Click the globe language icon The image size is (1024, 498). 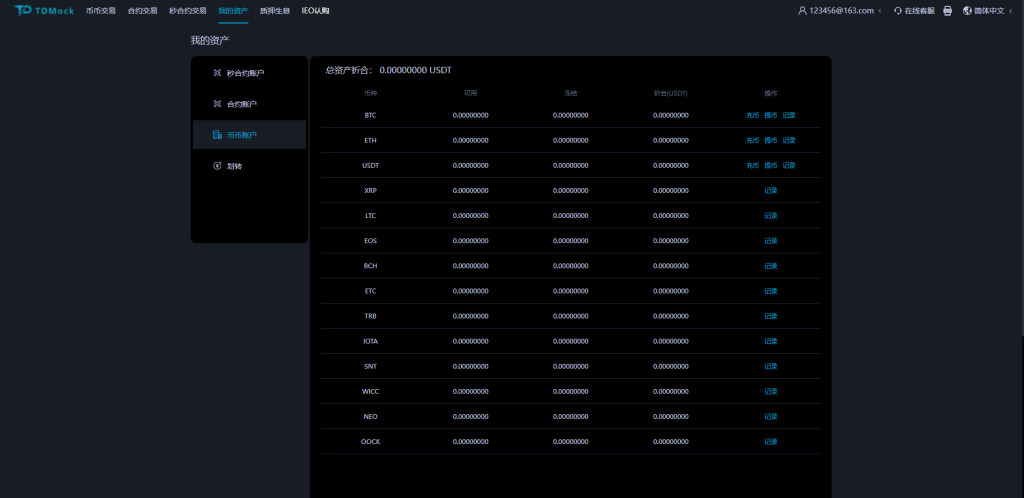(x=967, y=11)
